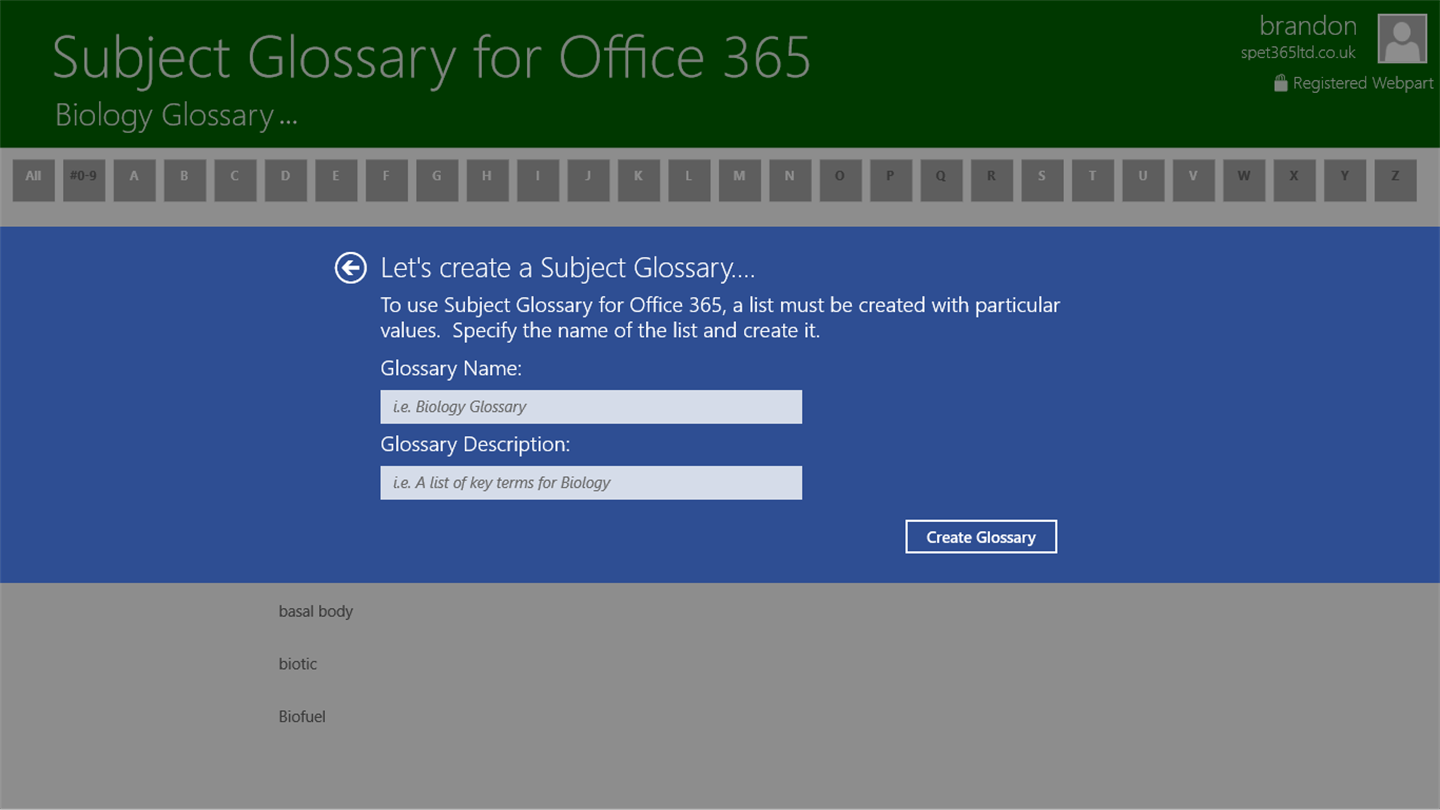Filter glossary by letter Z

point(1395,181)
